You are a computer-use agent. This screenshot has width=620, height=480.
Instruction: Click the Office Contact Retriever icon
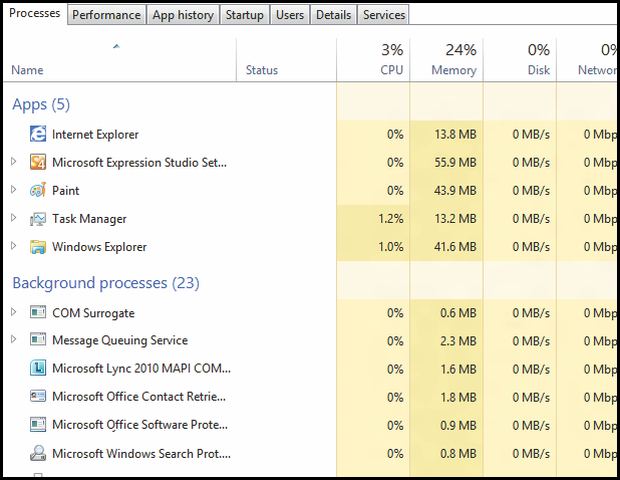38,396
